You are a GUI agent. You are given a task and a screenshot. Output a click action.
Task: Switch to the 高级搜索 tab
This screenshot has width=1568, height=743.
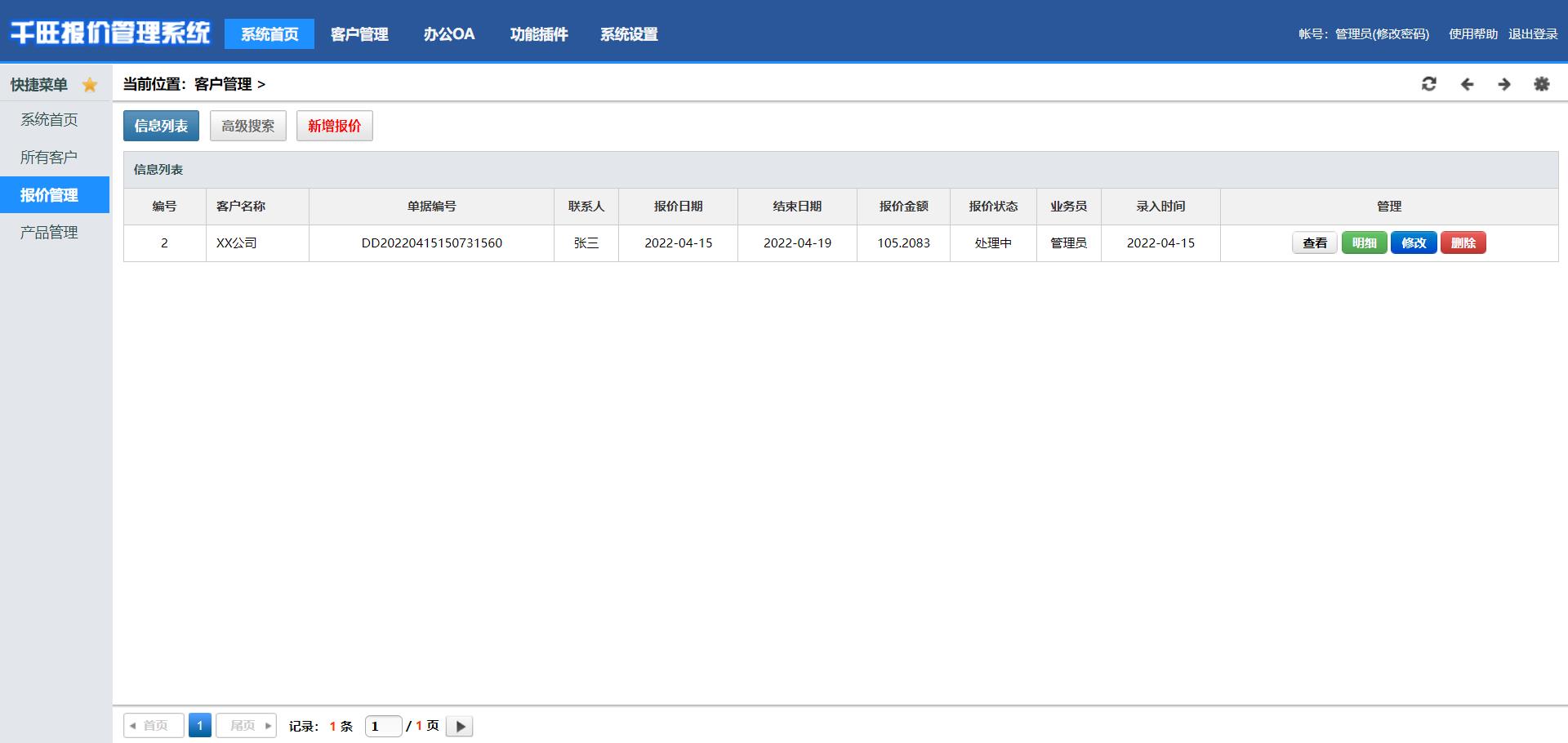(x=248, y=126)
